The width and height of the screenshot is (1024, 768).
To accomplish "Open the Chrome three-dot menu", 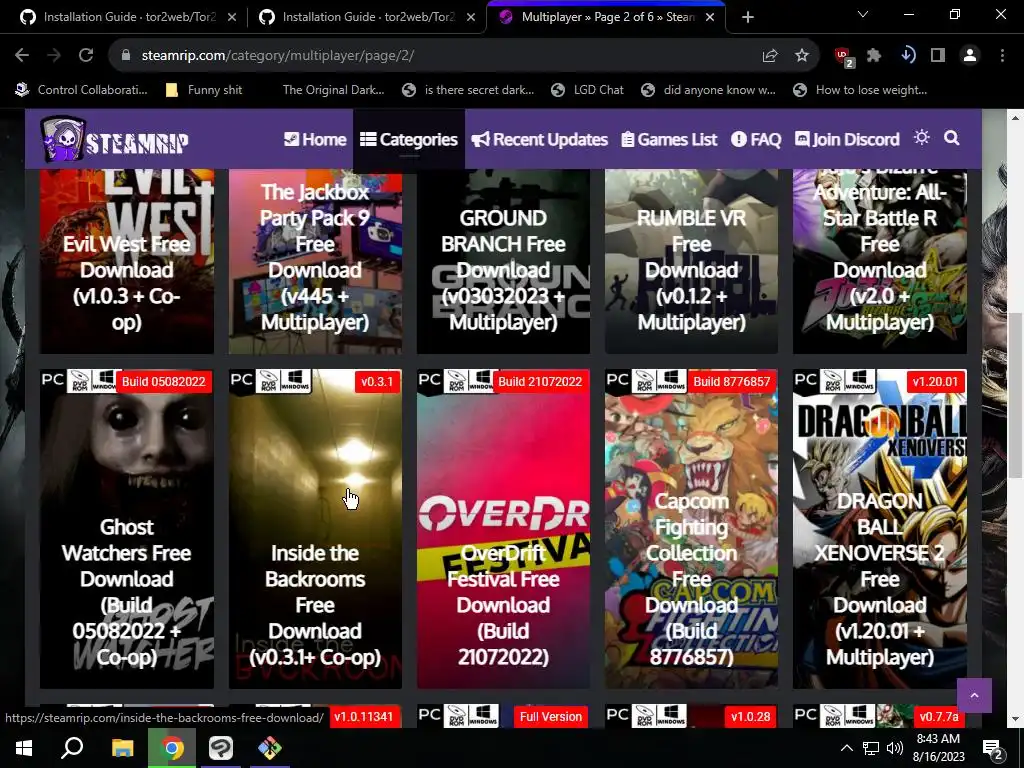I will pos(1002,56).
